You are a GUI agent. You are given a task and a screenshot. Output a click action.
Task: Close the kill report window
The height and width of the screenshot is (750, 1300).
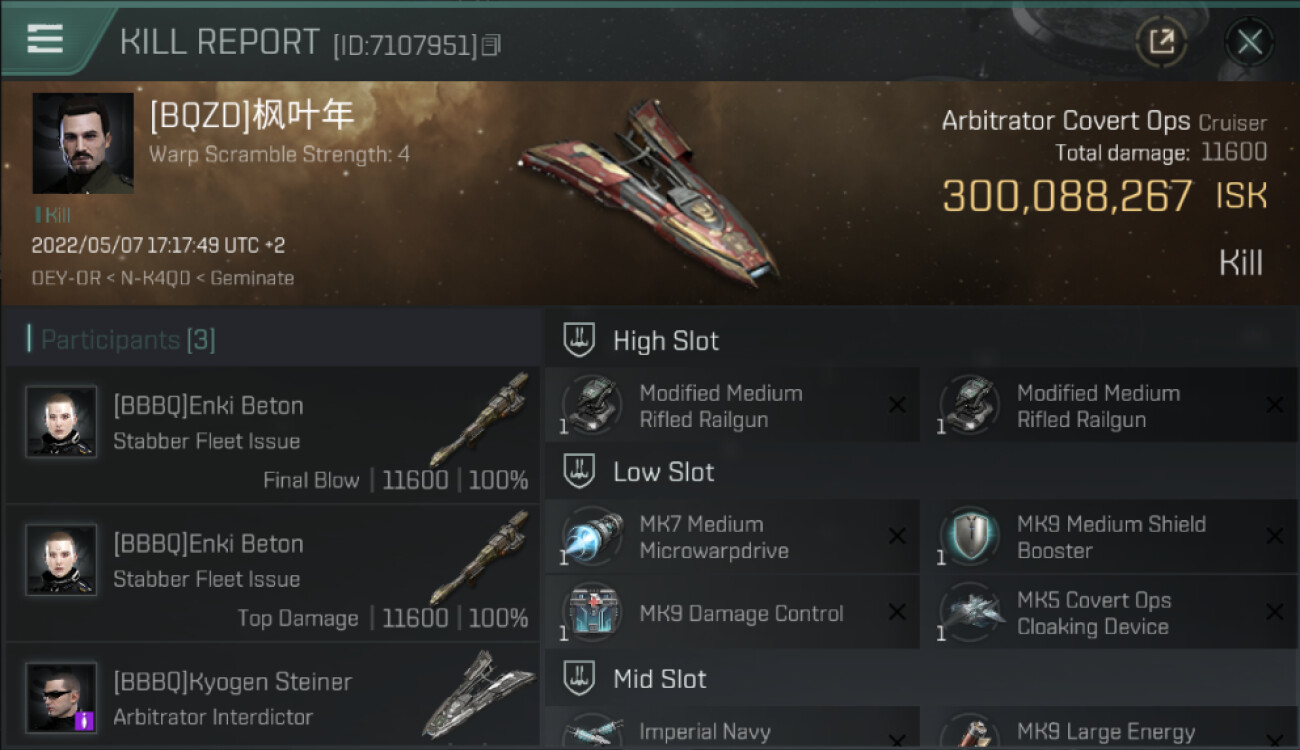click(x=1249, y=42)
